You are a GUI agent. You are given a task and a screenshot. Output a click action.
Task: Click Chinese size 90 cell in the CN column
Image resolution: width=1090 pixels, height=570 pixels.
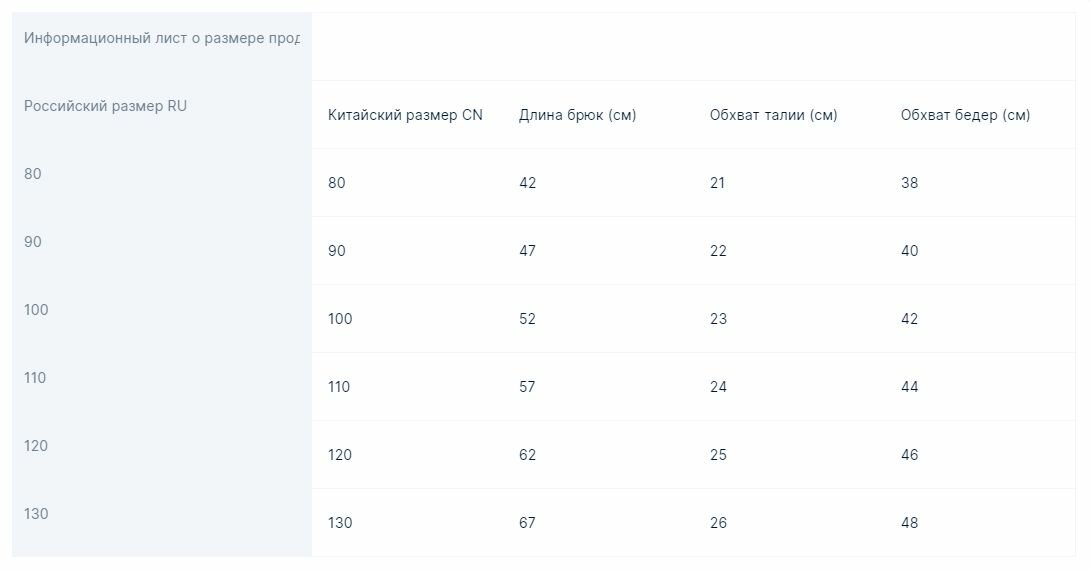[337, 251]
